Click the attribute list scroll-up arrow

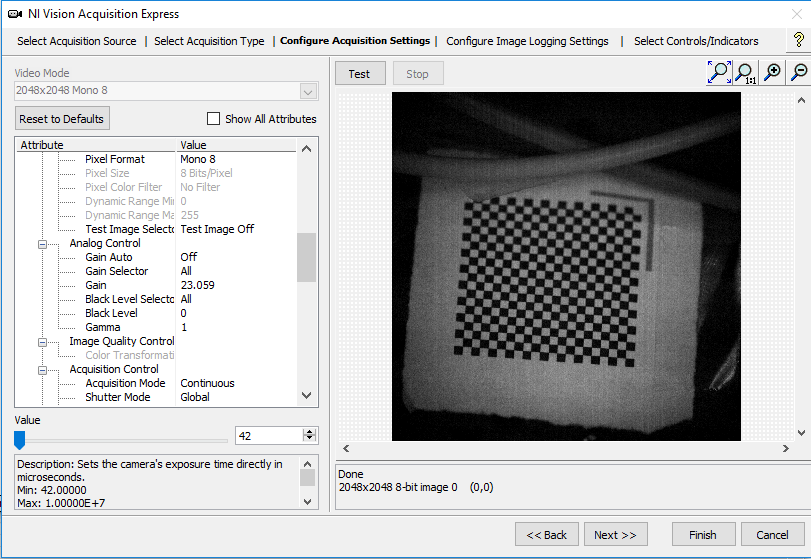click(306, 149)
